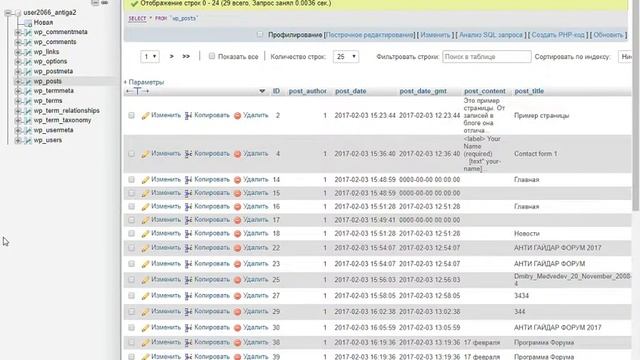The width and height of the screenshot is (640, 360).
Task: Click the pencil edit icon in row ID 30
Action: [145, 328]
